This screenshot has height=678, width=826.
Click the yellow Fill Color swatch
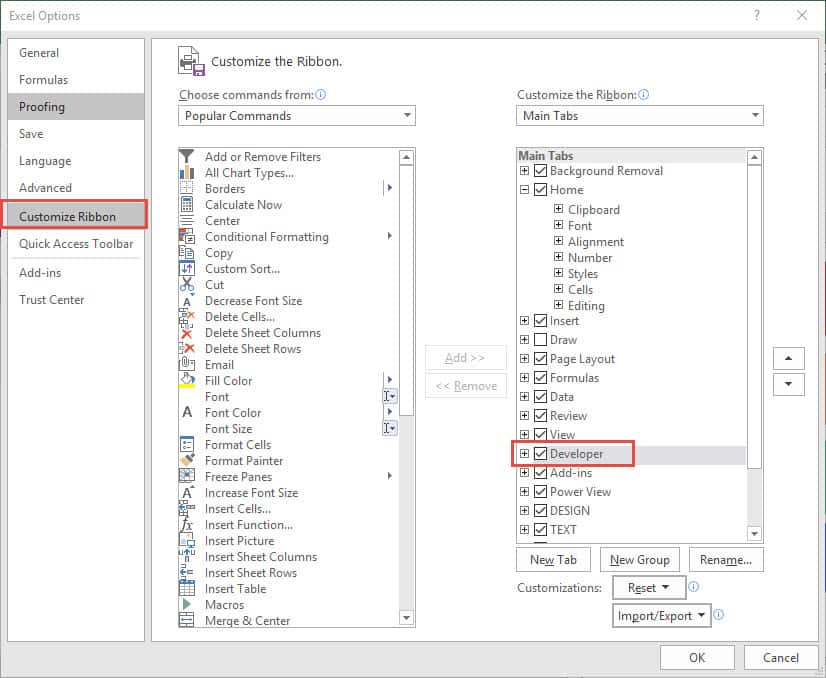click(187, 380)
